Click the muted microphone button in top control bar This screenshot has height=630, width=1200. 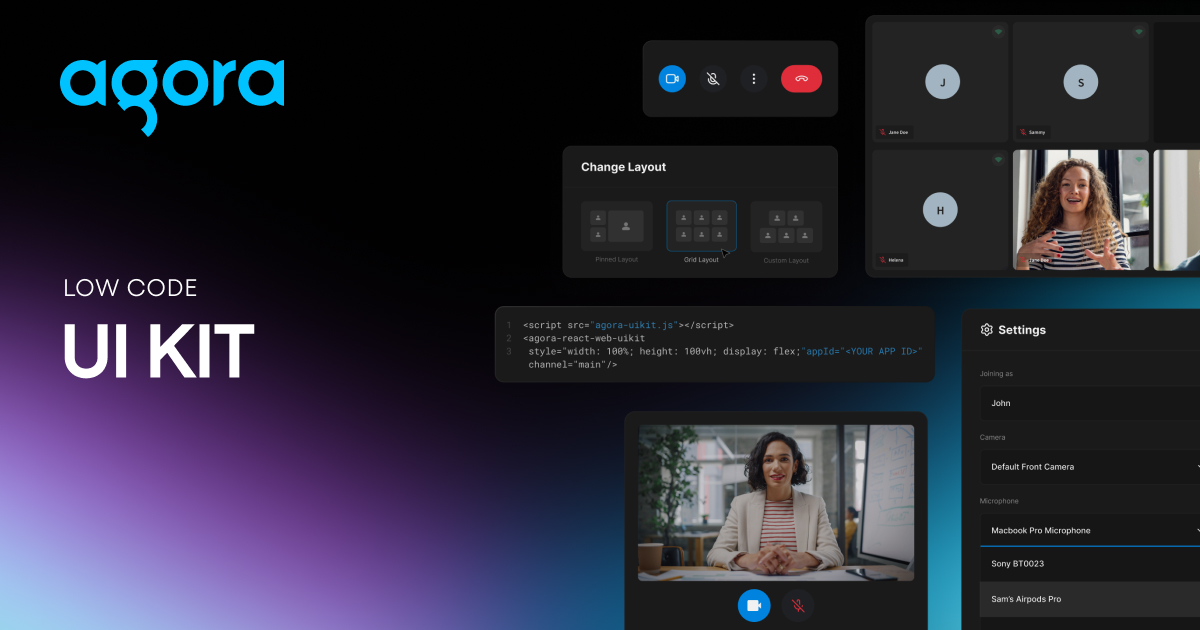tap(712, 79)
